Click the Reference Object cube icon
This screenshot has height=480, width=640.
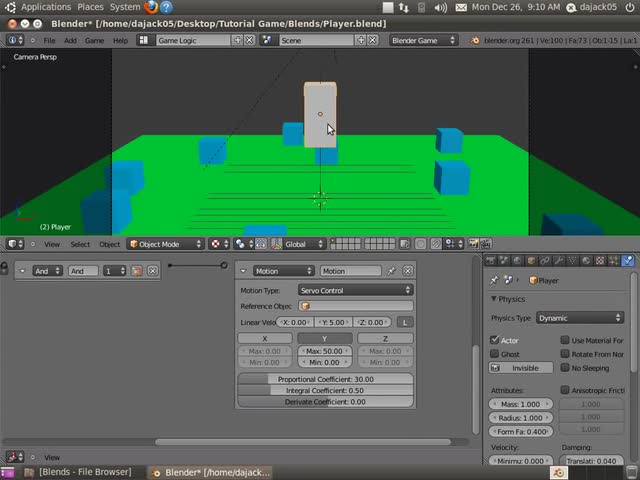click(x=305, y=306)
